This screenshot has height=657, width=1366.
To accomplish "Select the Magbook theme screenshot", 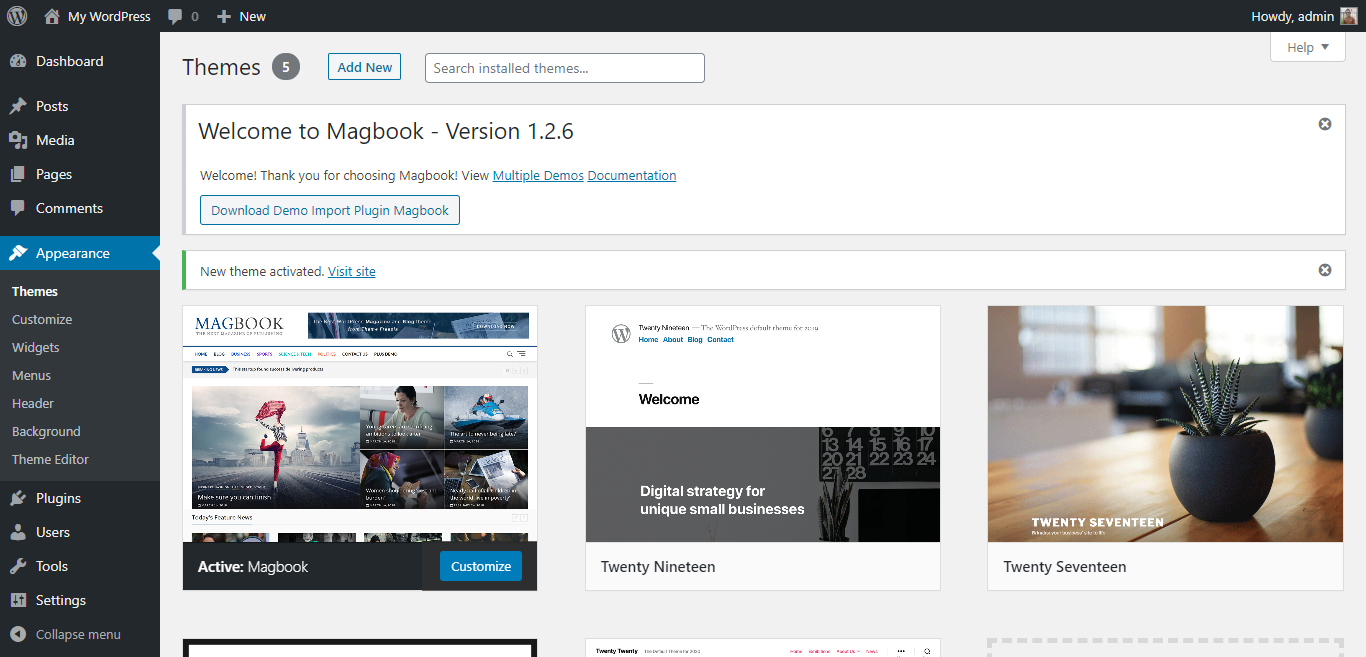I will [x=360, y=424].
